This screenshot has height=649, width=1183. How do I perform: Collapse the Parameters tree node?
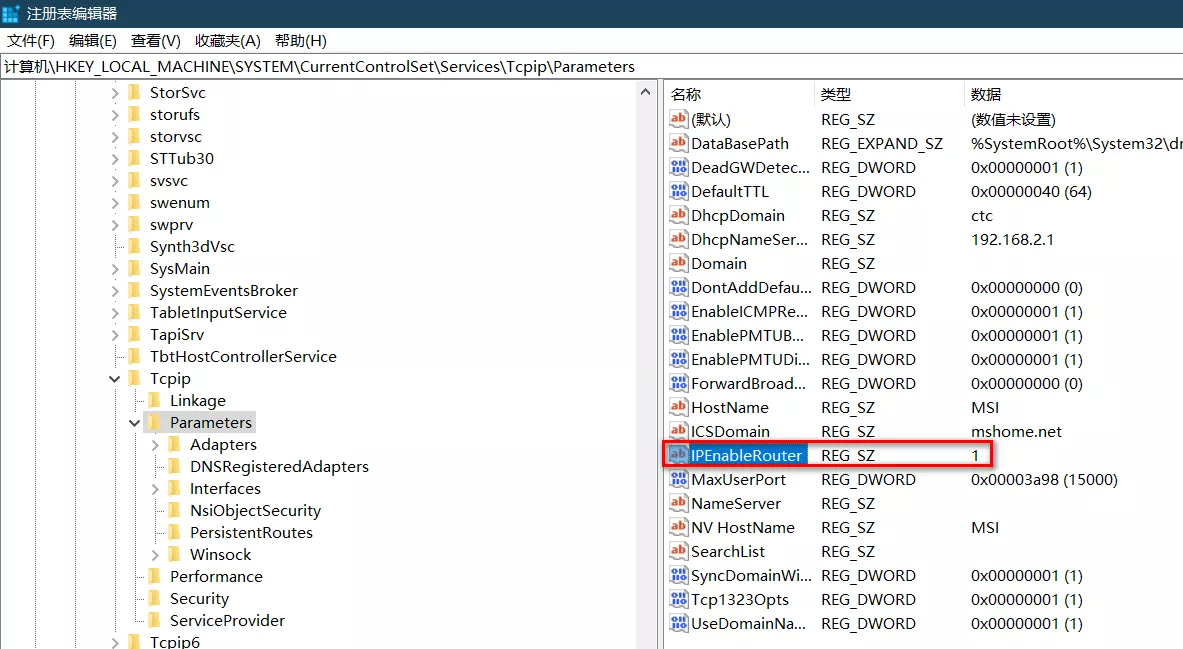tap(135, 423)
